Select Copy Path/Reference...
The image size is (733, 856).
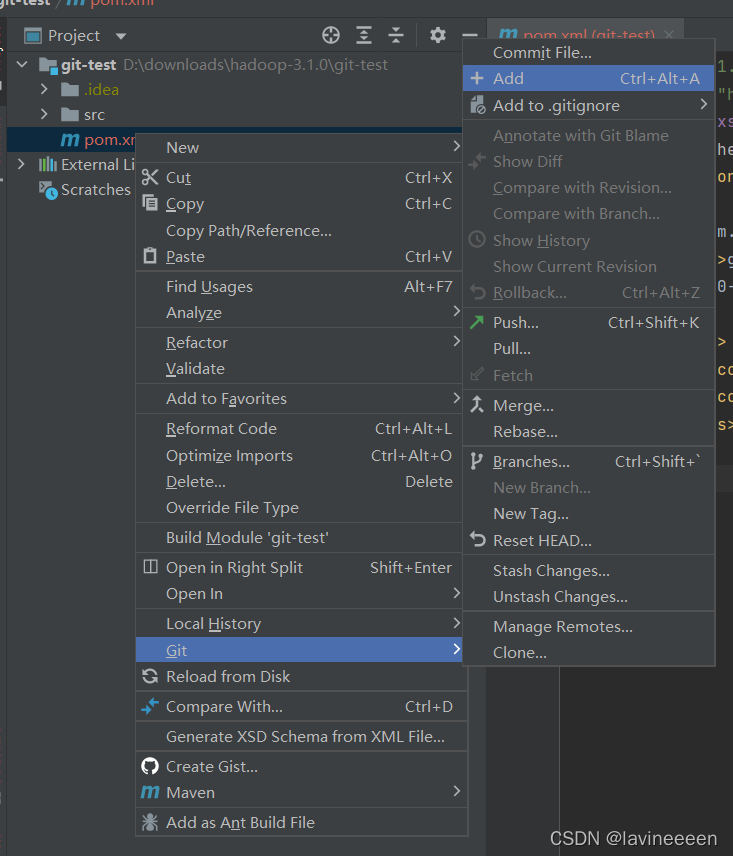(299, 230)
